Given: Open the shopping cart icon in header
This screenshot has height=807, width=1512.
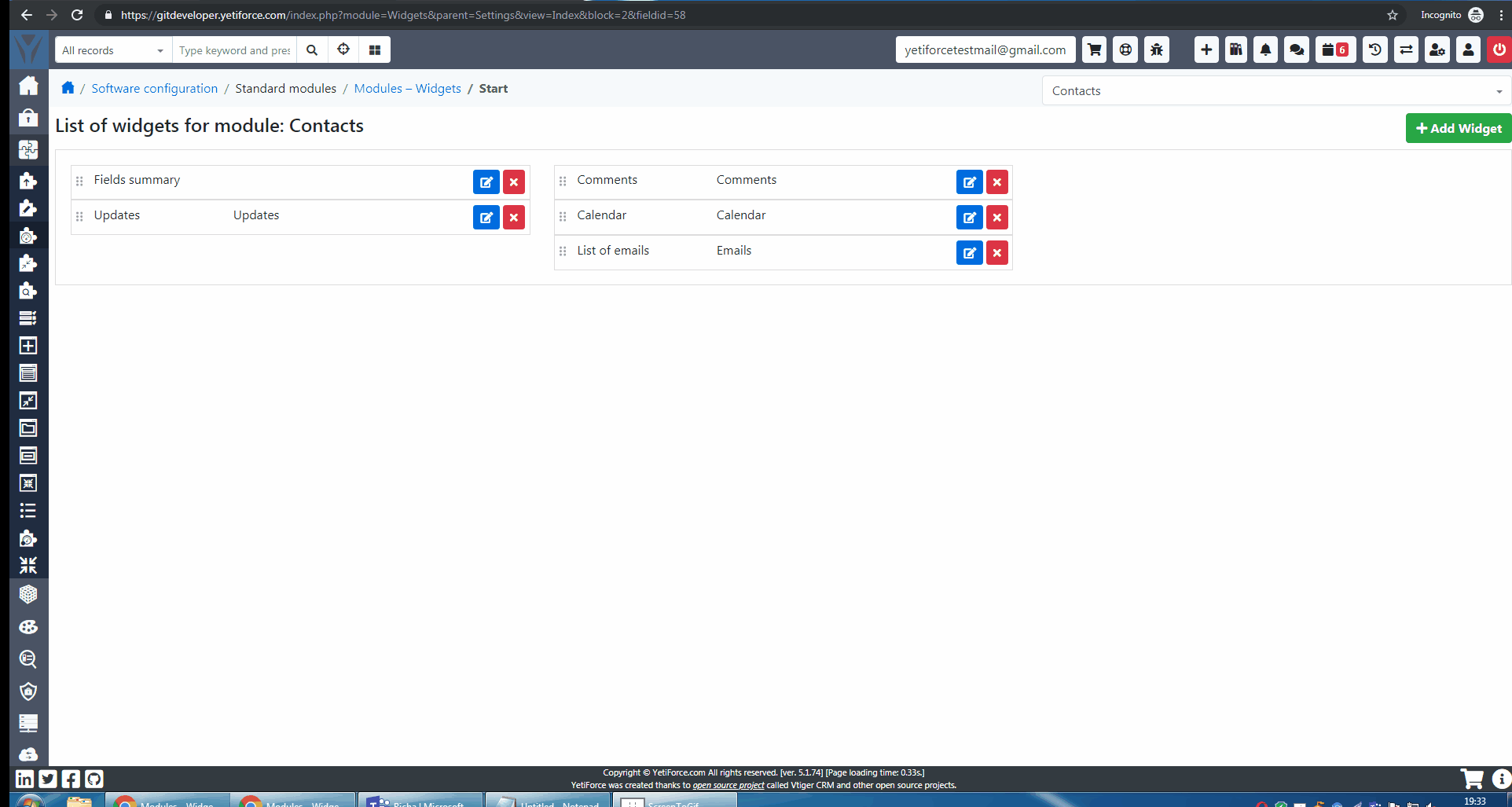Looking at the screenshot, I should coord(1094,50).
